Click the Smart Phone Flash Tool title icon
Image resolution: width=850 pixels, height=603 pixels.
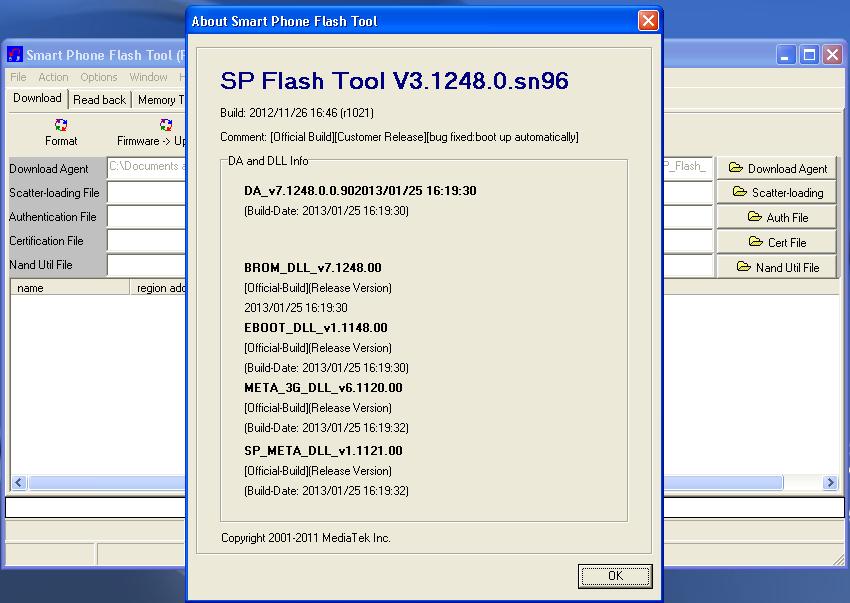pos(15,55)
